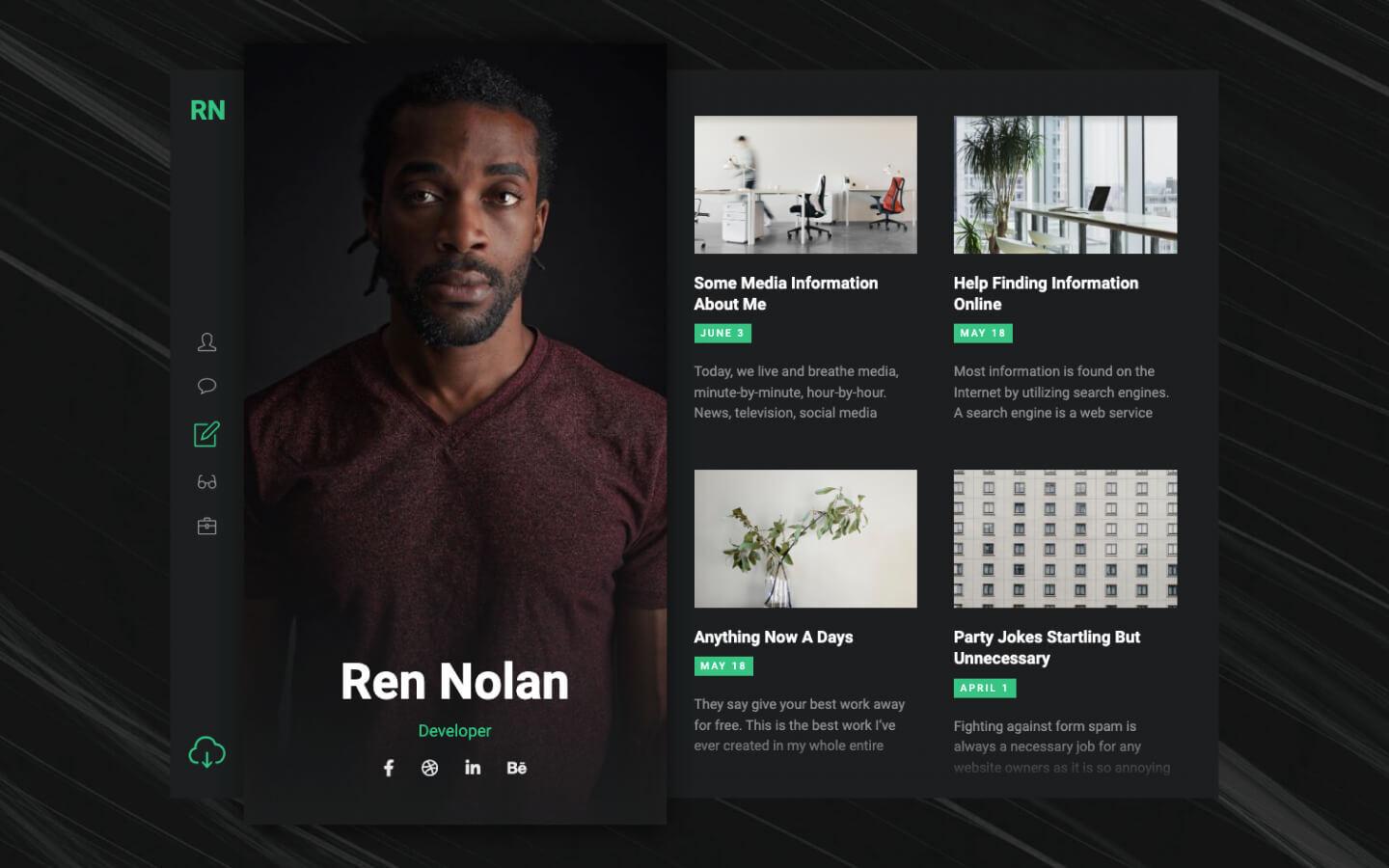The height and width of the screenshot is (868, 1389).
Task: Open the speech bubble testimonials icon
Action: tap(206, 387)
